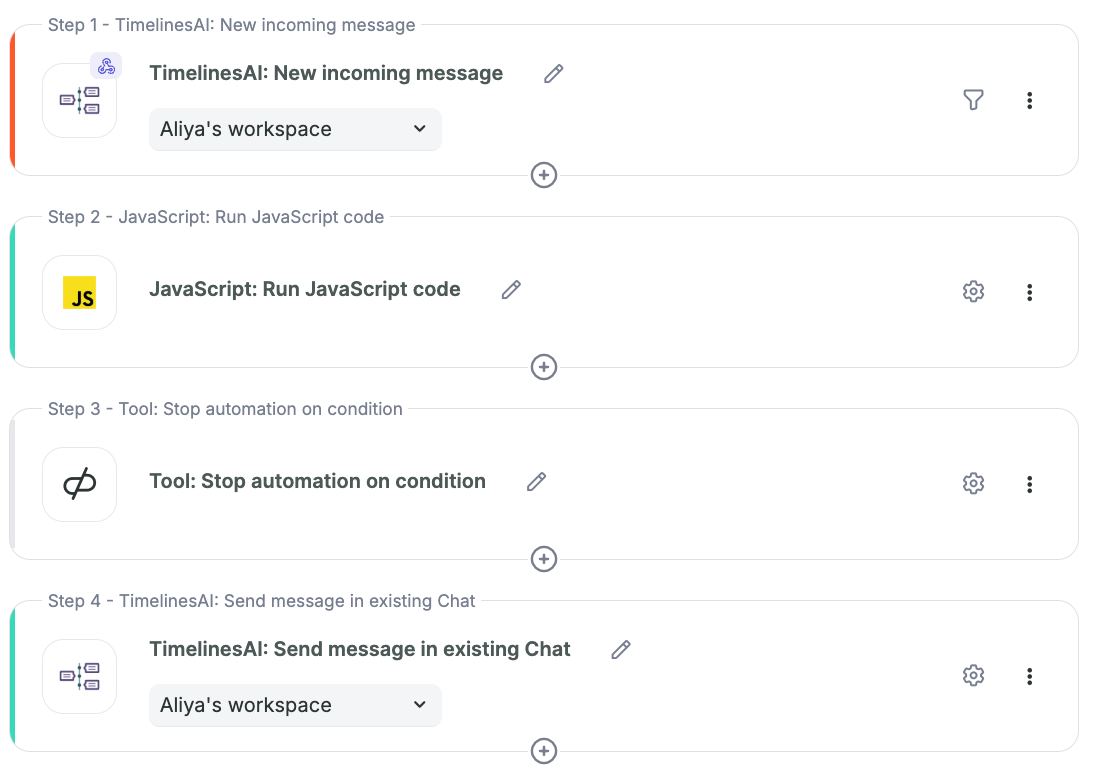Open the three-dot menu on Step 1
The image size is (1094, 770).
tap(1029, 100)
